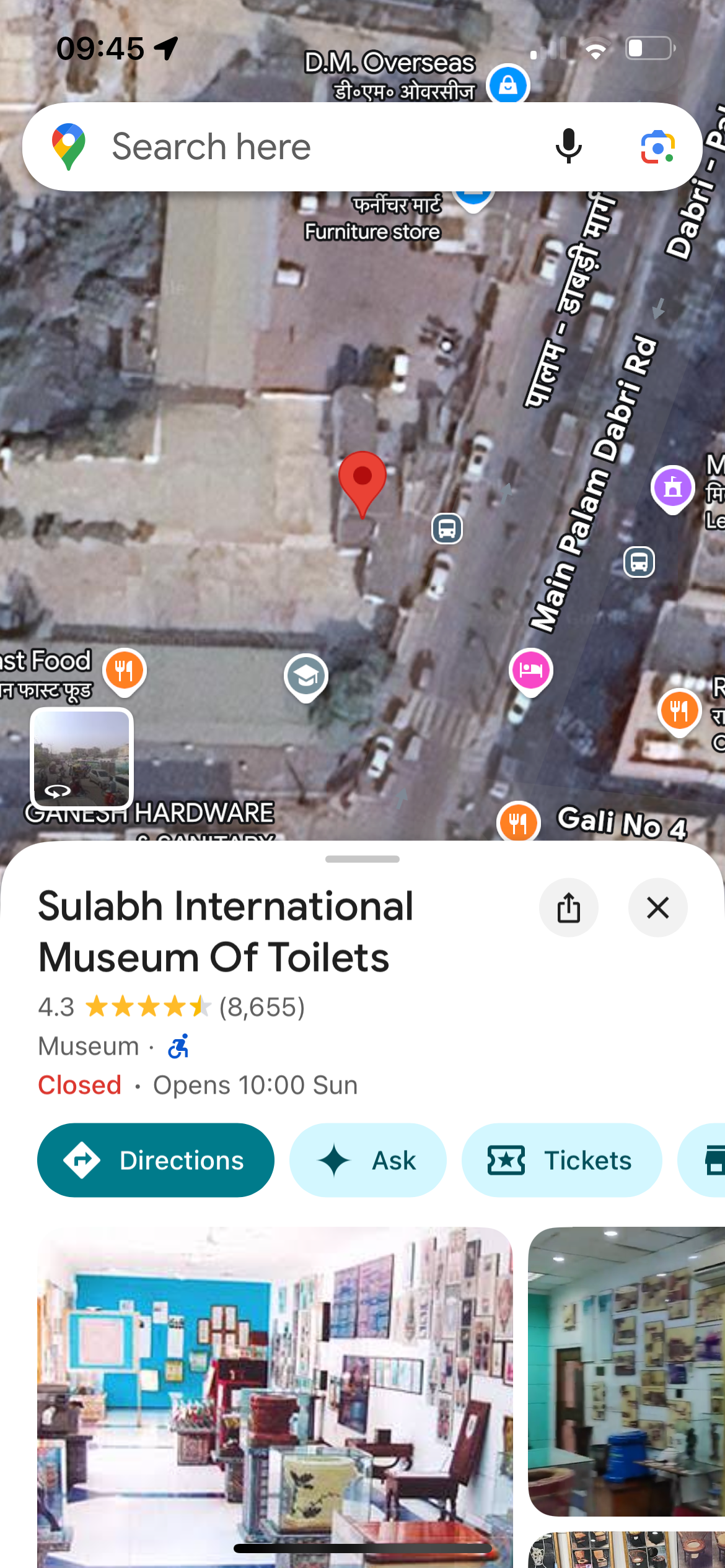Open Directions to the museum
This screenshot has height=1568, width=725.
[x=156, y=1160]
